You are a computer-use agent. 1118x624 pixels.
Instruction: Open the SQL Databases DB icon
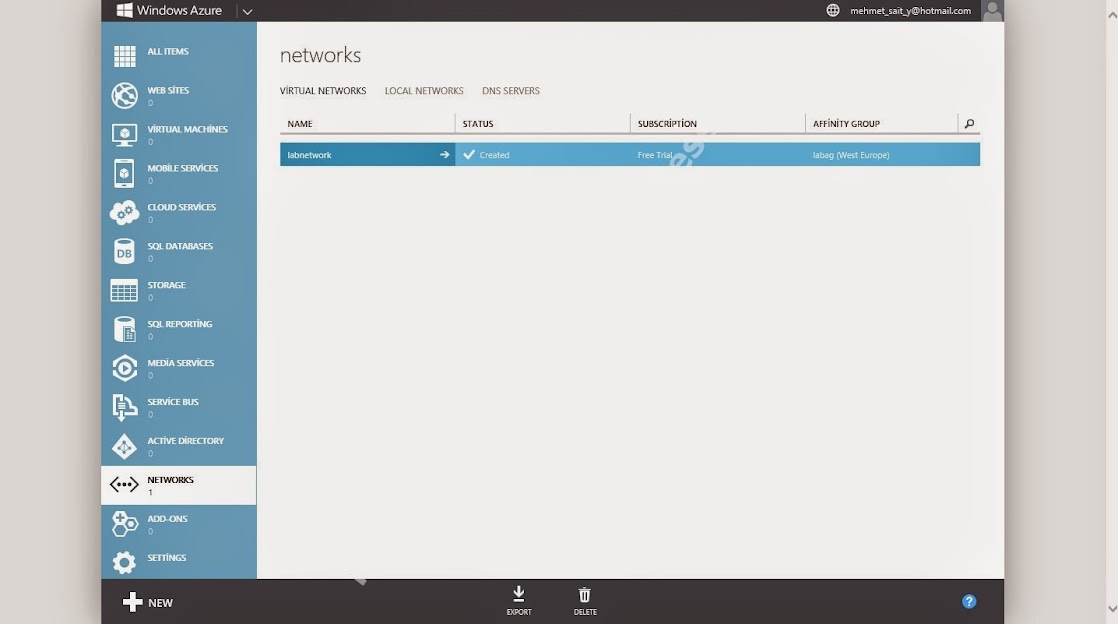[x=124, y=252]
